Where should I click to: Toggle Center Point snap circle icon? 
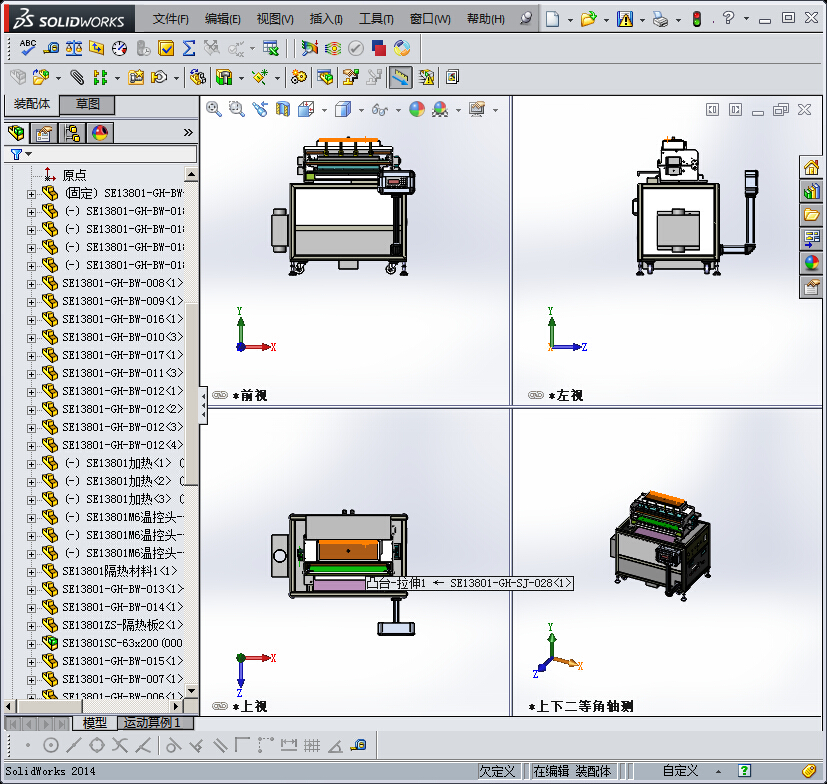point(51,745)
